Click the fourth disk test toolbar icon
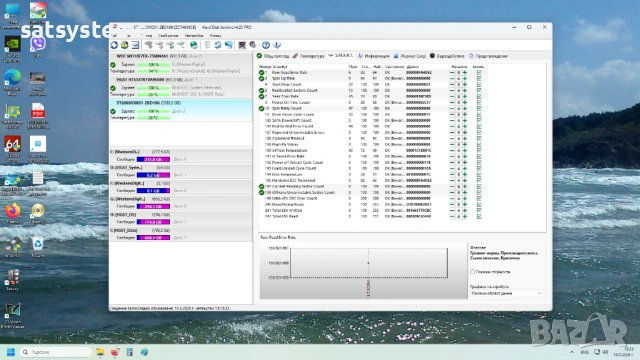 [181, 45]
